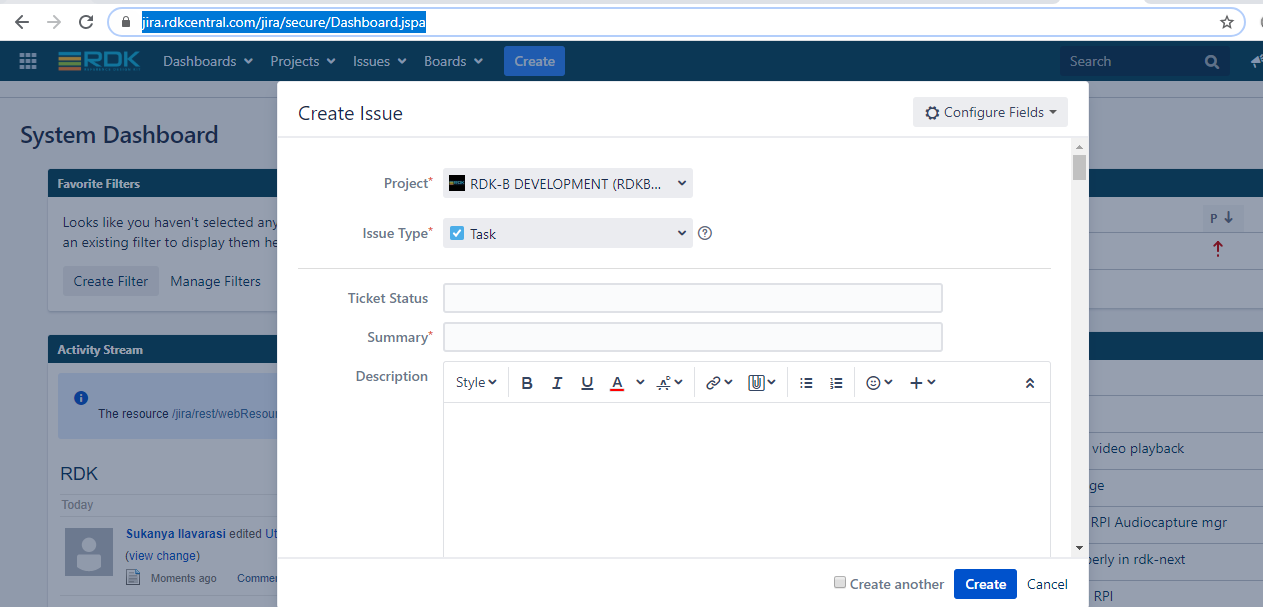The image size is (1263, 607).
Task: Open Configure Fields menu
Action: pos(990,112)
